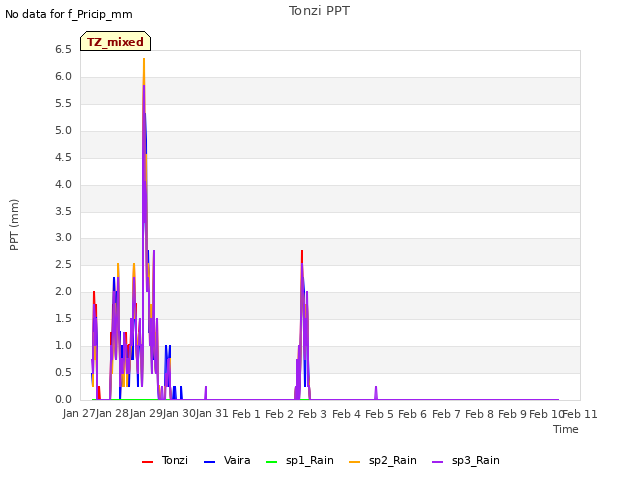This screenshot has height=480, width=640.
Task: Click the Feb 7 x-axis tick label
Action: click(x=446, y=414)
